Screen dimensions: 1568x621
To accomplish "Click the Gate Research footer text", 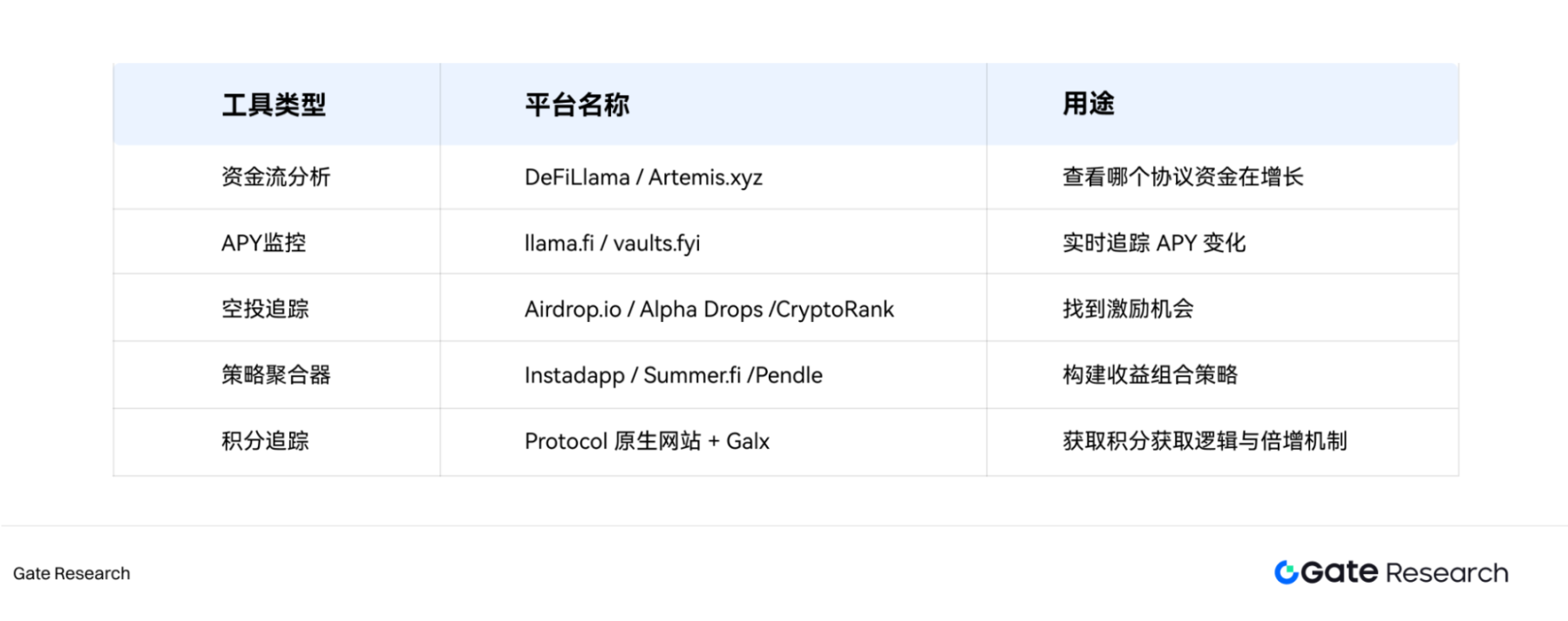I will (x=71, y=573).
